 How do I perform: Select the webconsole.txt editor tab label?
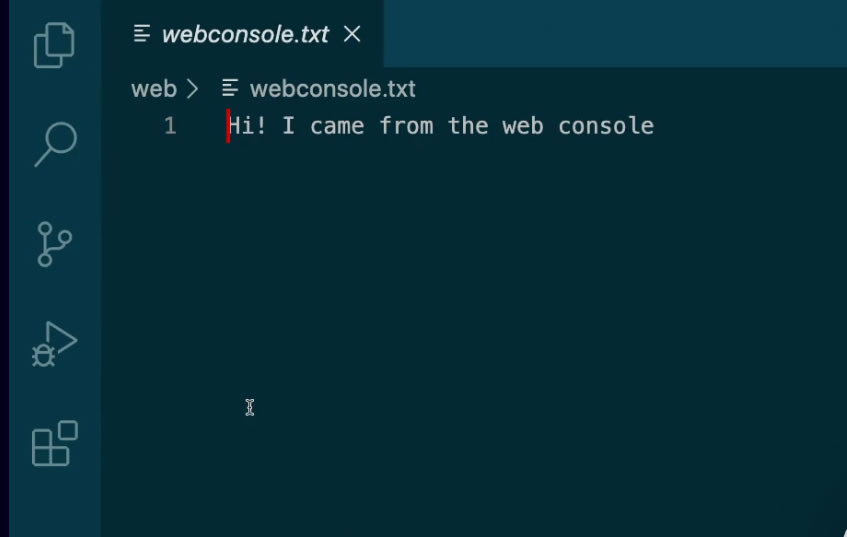[245, 34]
